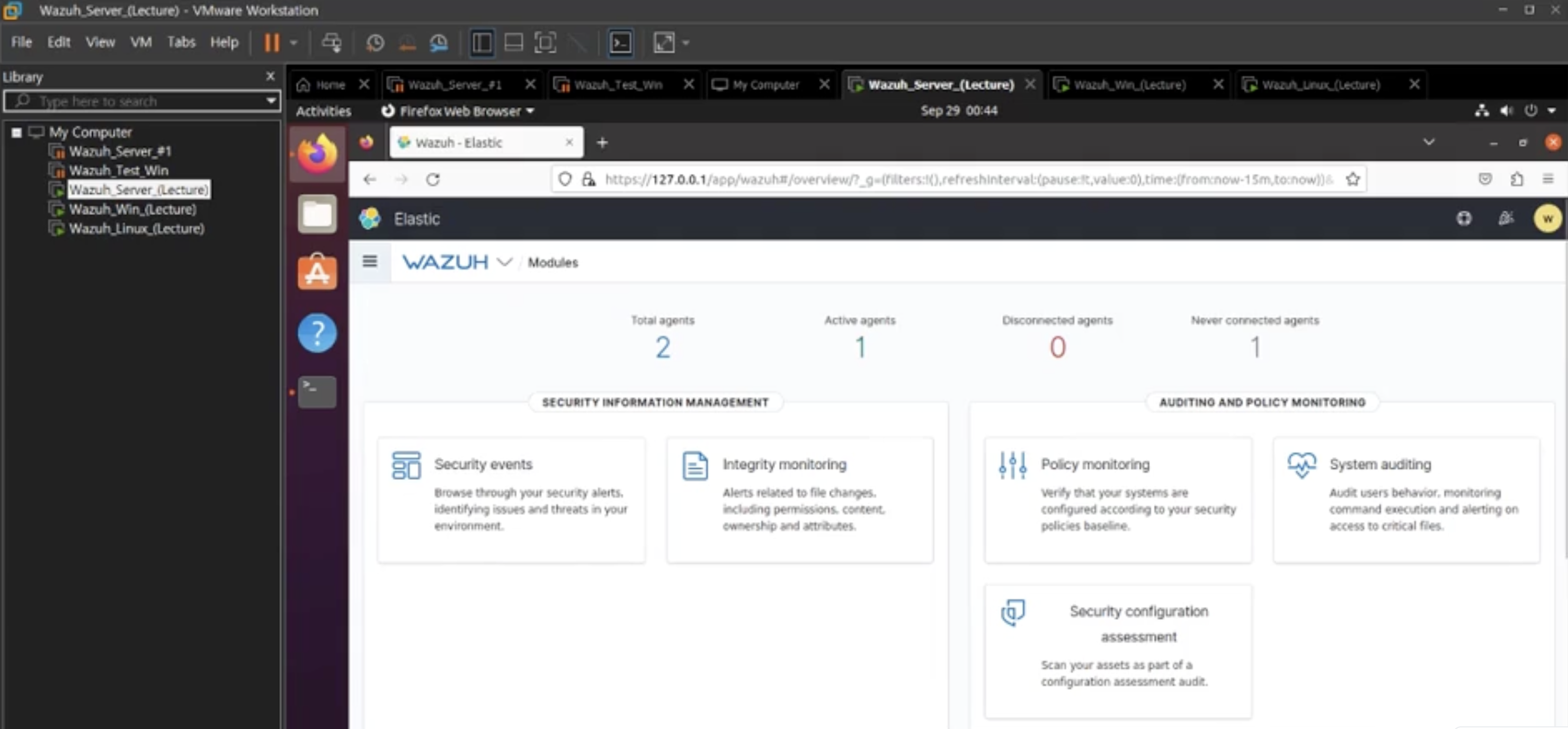The width and height of the screenshot is (1568, 729).
Task: Take a snapshot of the VM
Action: 375,42
